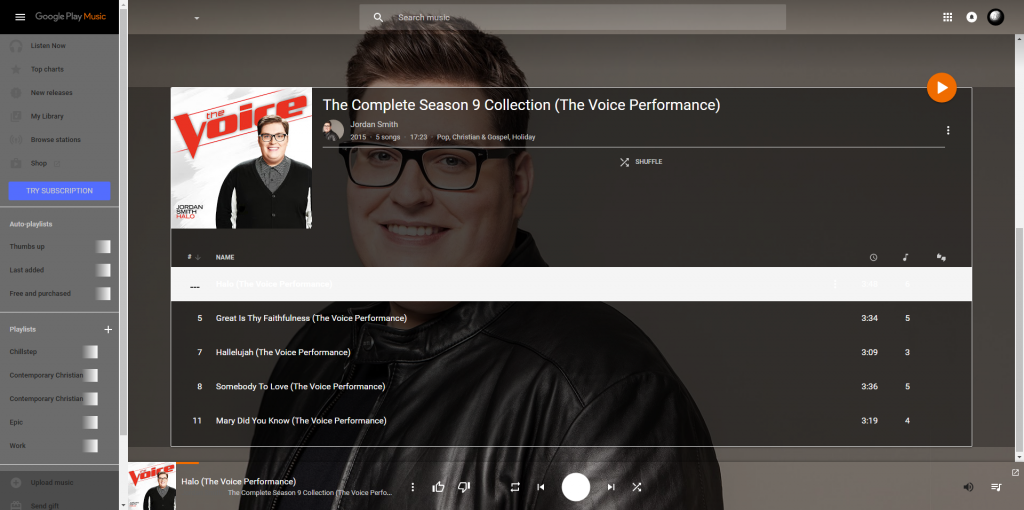Open the play queue icon
1024x510 pixels.
[997, 487]
